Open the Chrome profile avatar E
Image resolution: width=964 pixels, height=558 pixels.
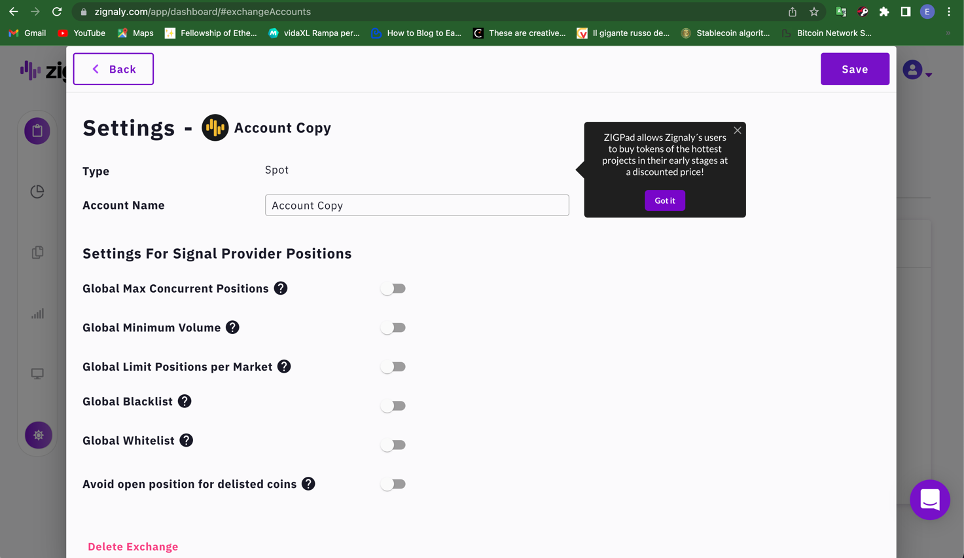pos(927,12)
